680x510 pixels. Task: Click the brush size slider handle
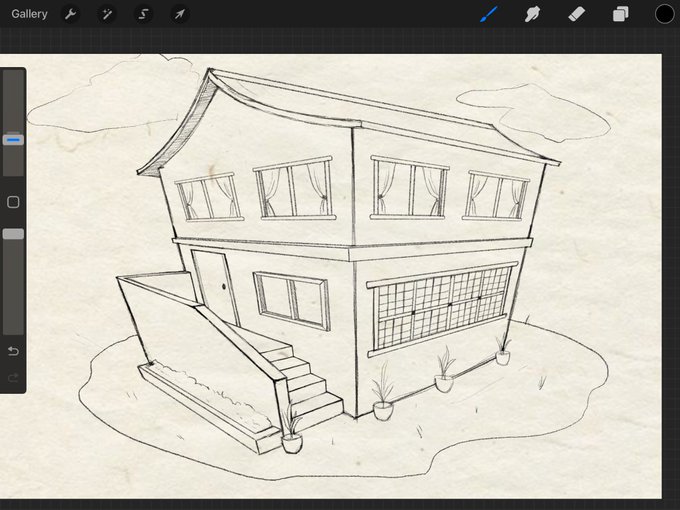click(13, 140)
